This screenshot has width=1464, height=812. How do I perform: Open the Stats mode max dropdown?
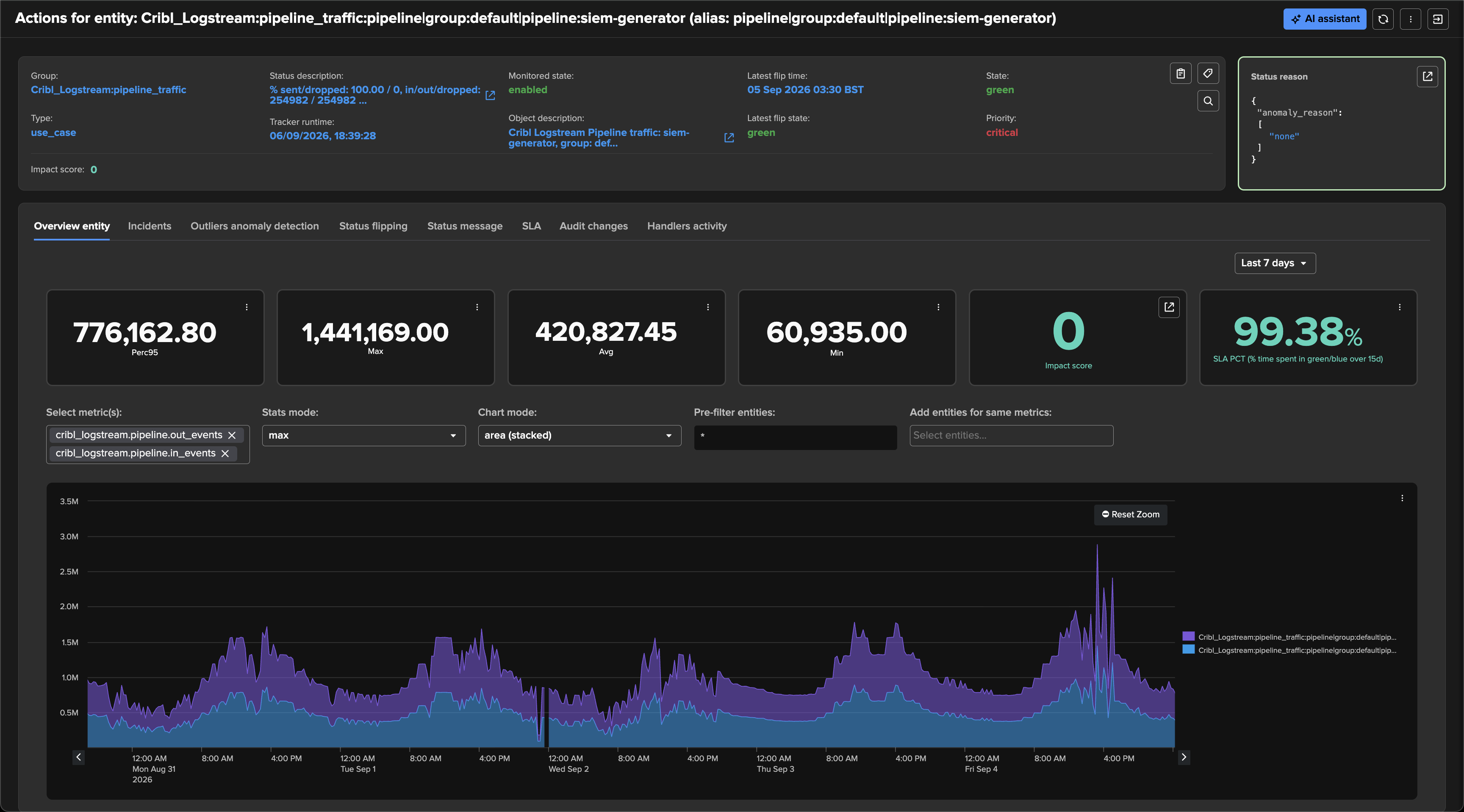(x=363, y=436)
